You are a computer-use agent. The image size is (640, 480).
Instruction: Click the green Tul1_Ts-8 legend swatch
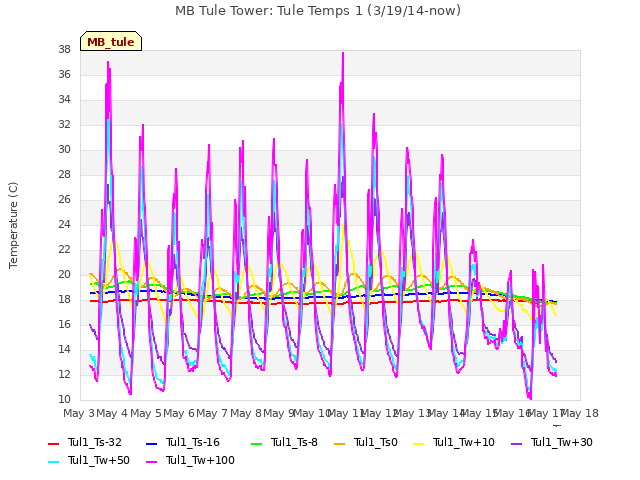256,443
